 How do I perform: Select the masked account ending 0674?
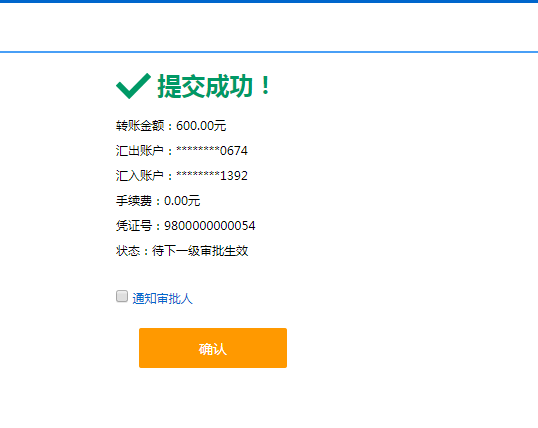coord(212,151)
